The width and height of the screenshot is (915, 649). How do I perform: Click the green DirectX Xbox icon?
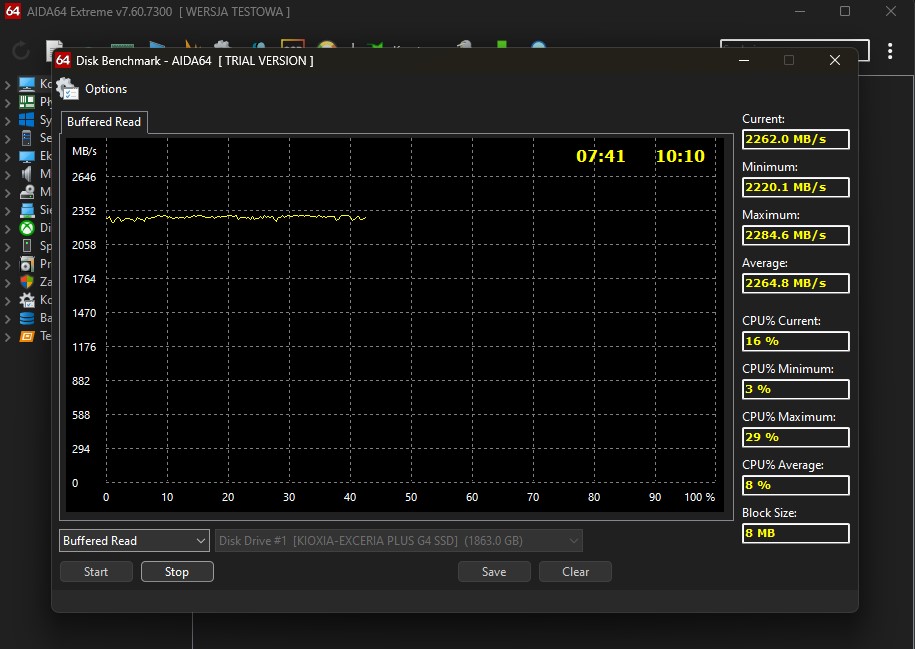coord(27,228)
